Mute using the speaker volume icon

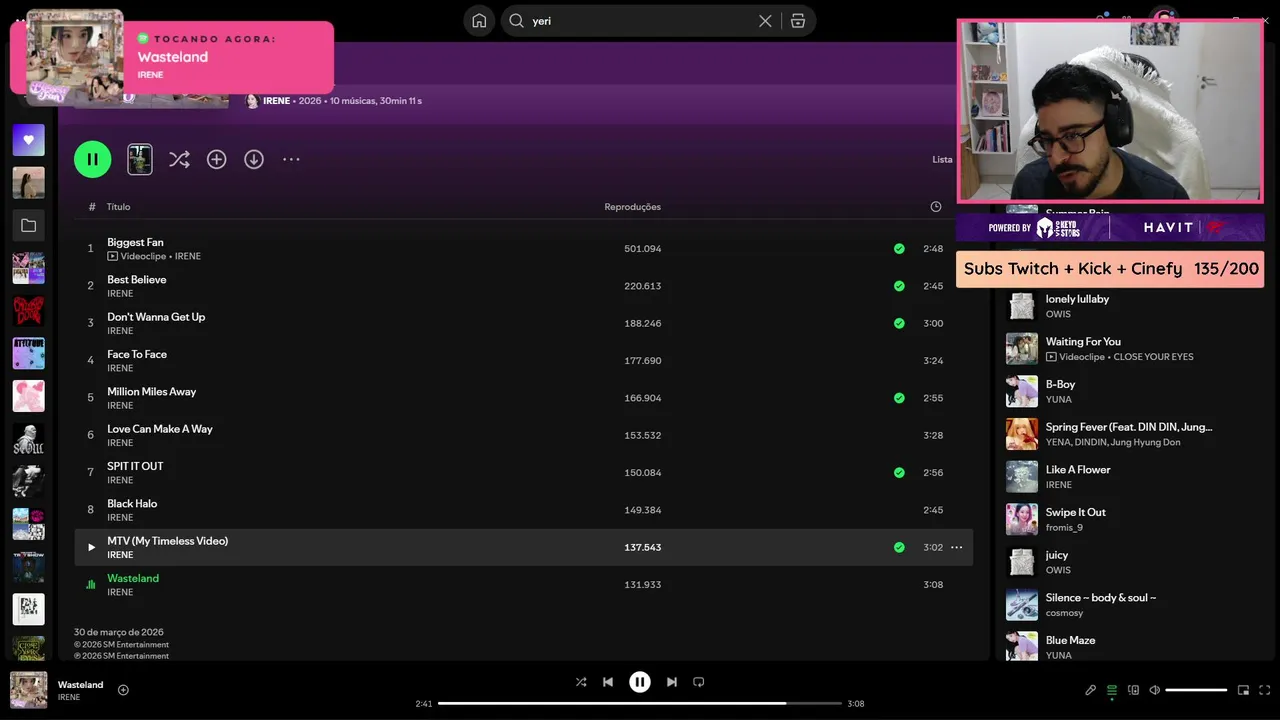coord(1154,690)
